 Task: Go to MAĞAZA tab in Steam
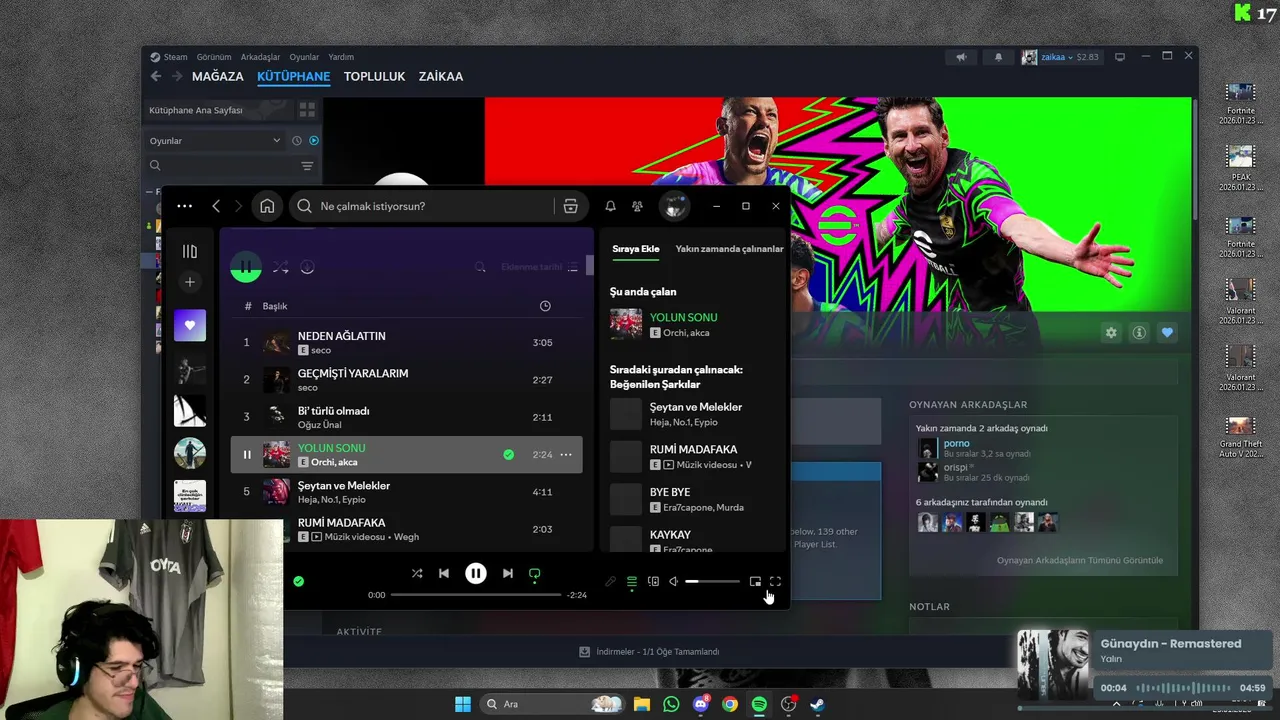pyautogui.click(x=218, y=76)
